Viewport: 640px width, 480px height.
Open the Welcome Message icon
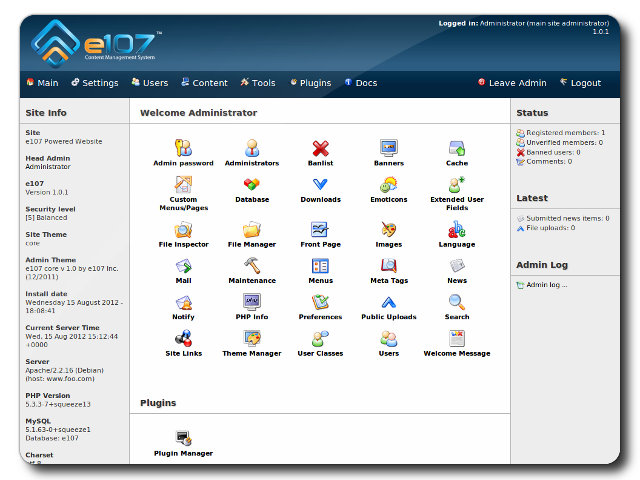click(457, 339)
